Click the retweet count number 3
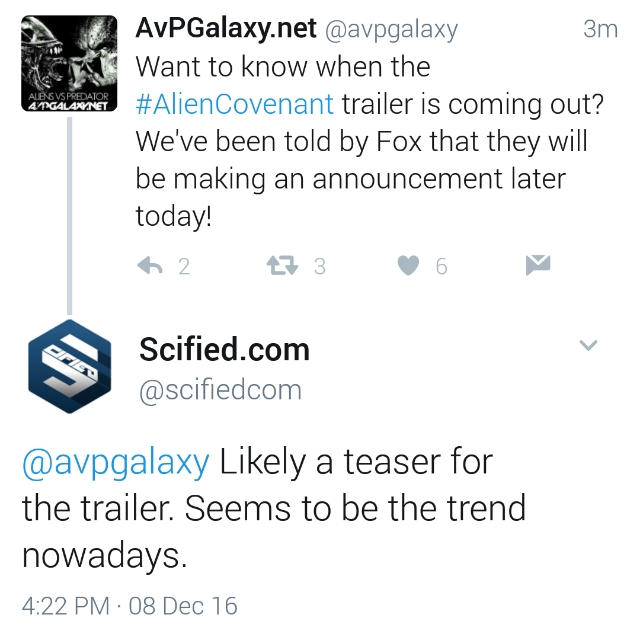This screenshot has height=637, width=640. (x=319, y=266)
